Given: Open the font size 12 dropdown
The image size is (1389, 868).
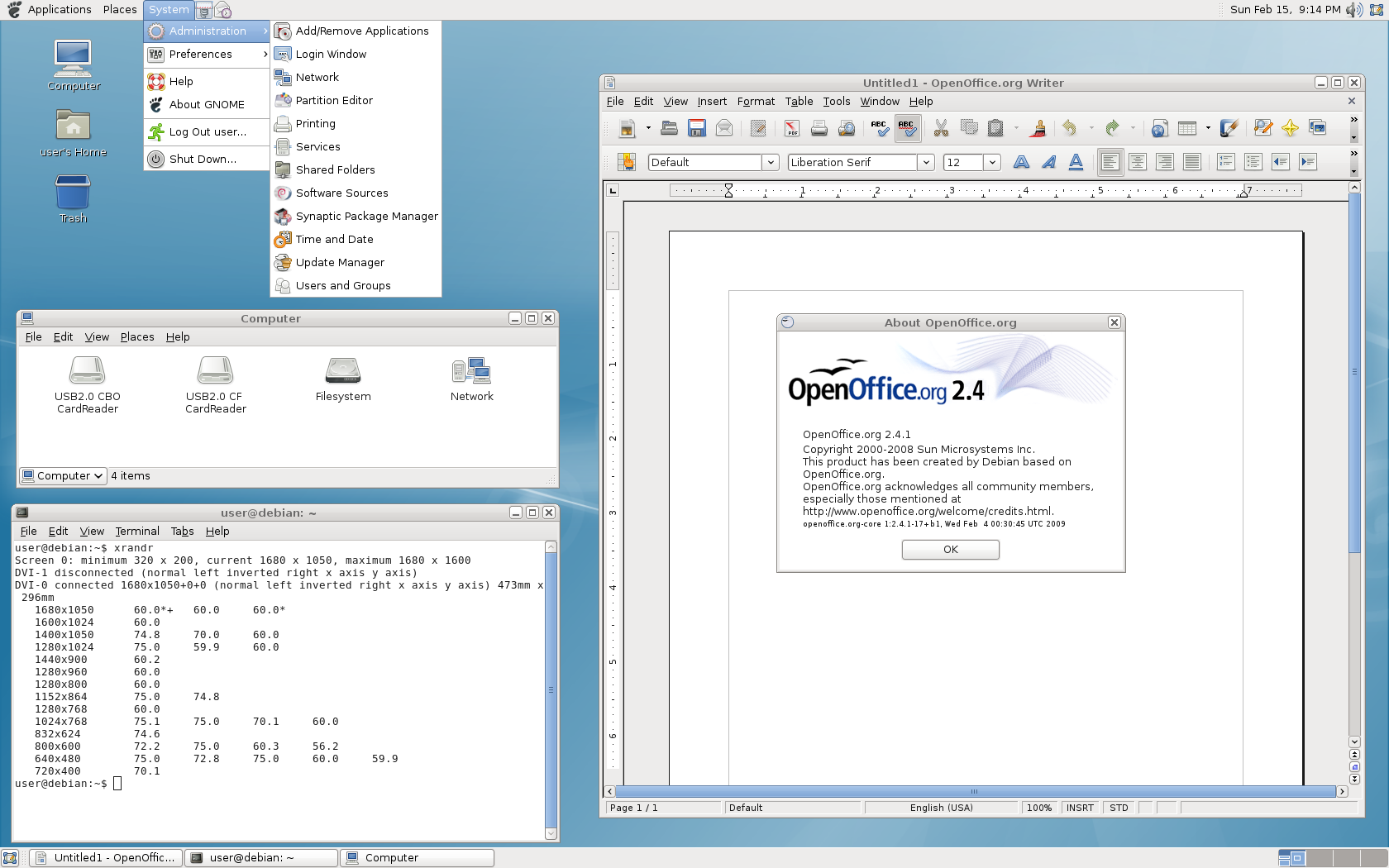Looking at the screenshot, I should coord(992,162).
